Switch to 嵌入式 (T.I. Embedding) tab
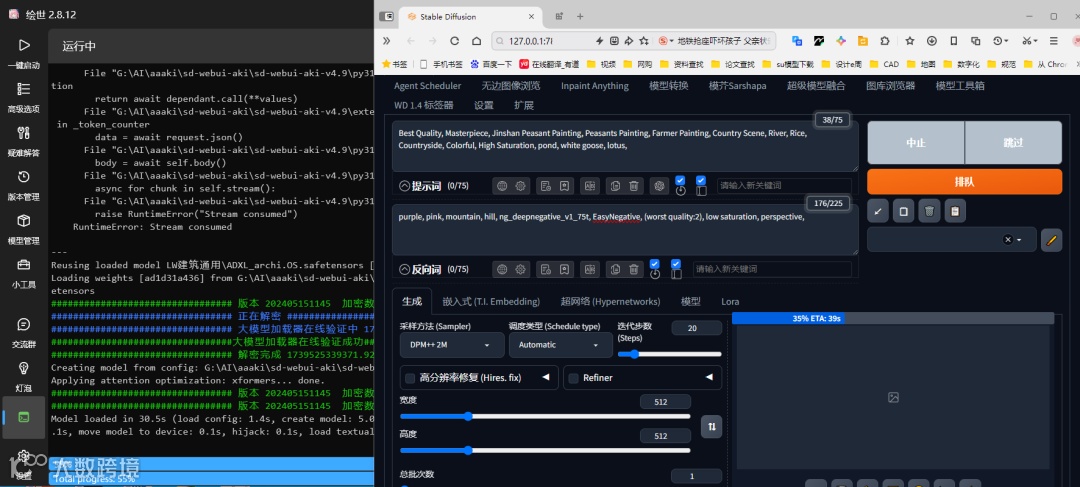 (491, 301)
